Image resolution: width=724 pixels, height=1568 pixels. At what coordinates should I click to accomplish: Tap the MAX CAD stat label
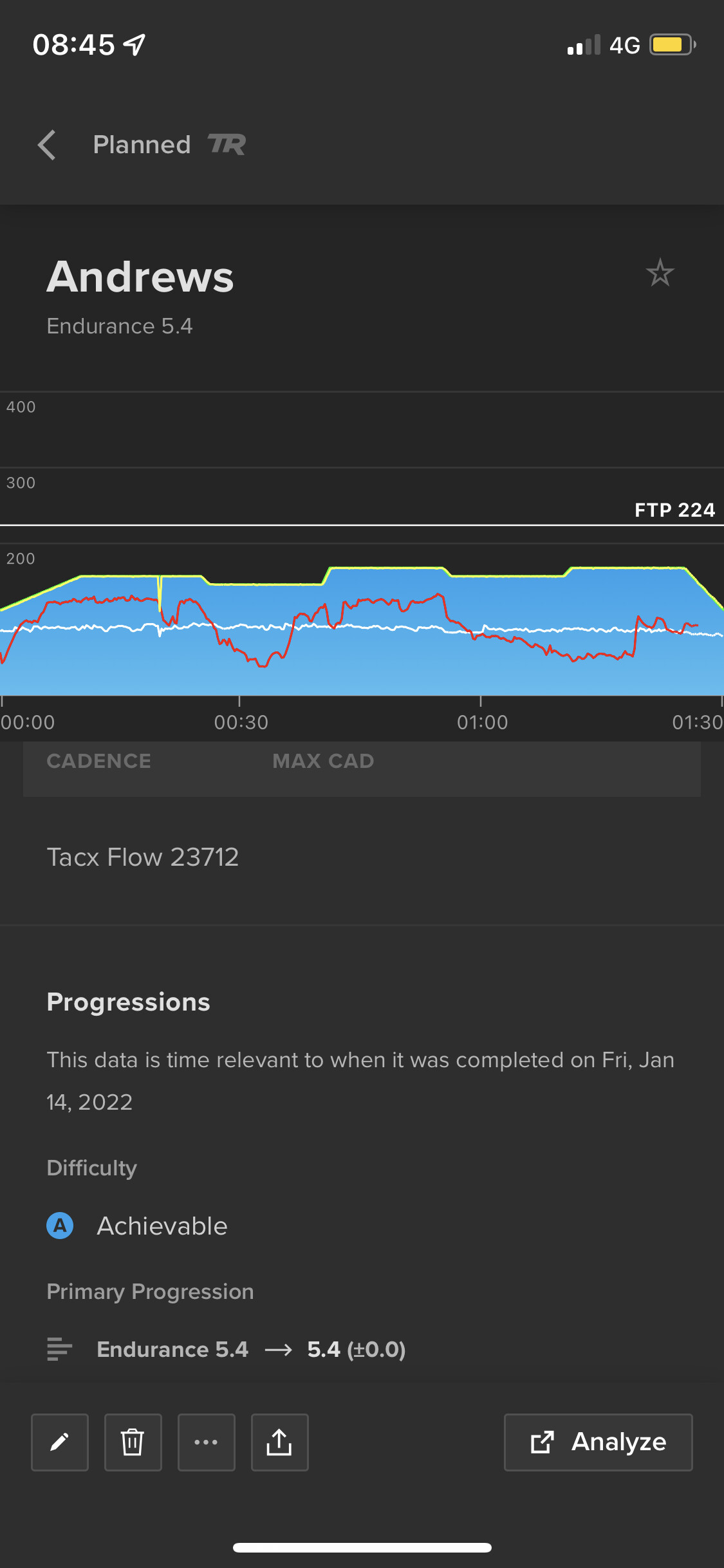coord(323,761)
